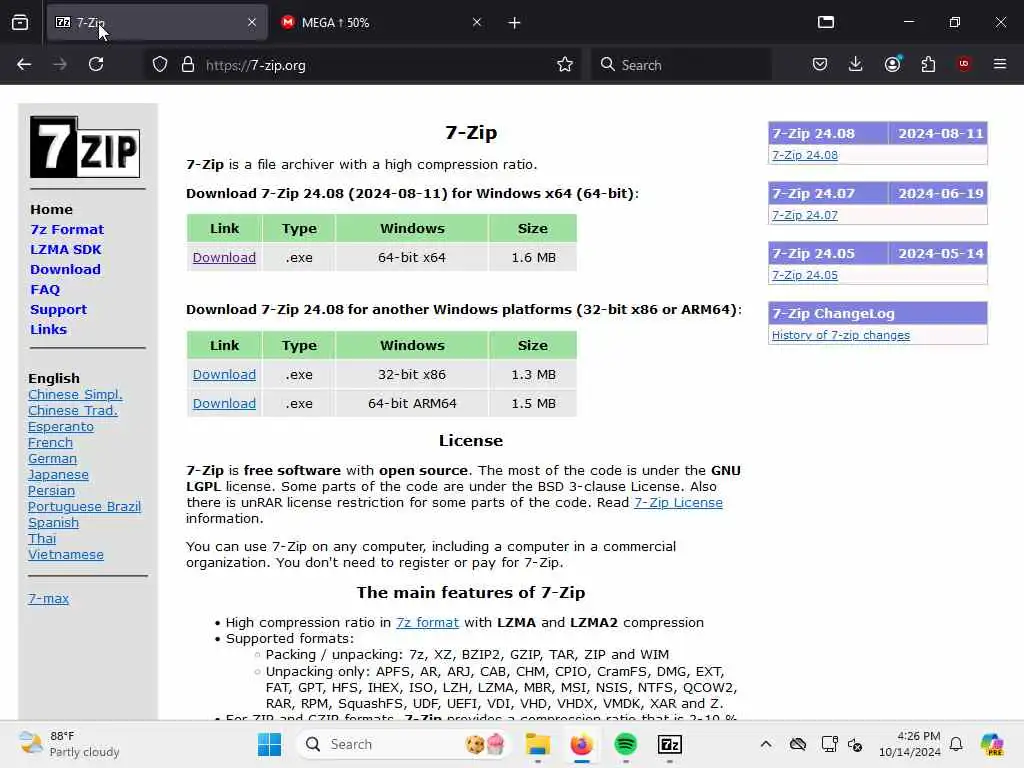Click the list all tabs icon
Viewport: 1024px width, 768px height.
[x=825, y=22]
